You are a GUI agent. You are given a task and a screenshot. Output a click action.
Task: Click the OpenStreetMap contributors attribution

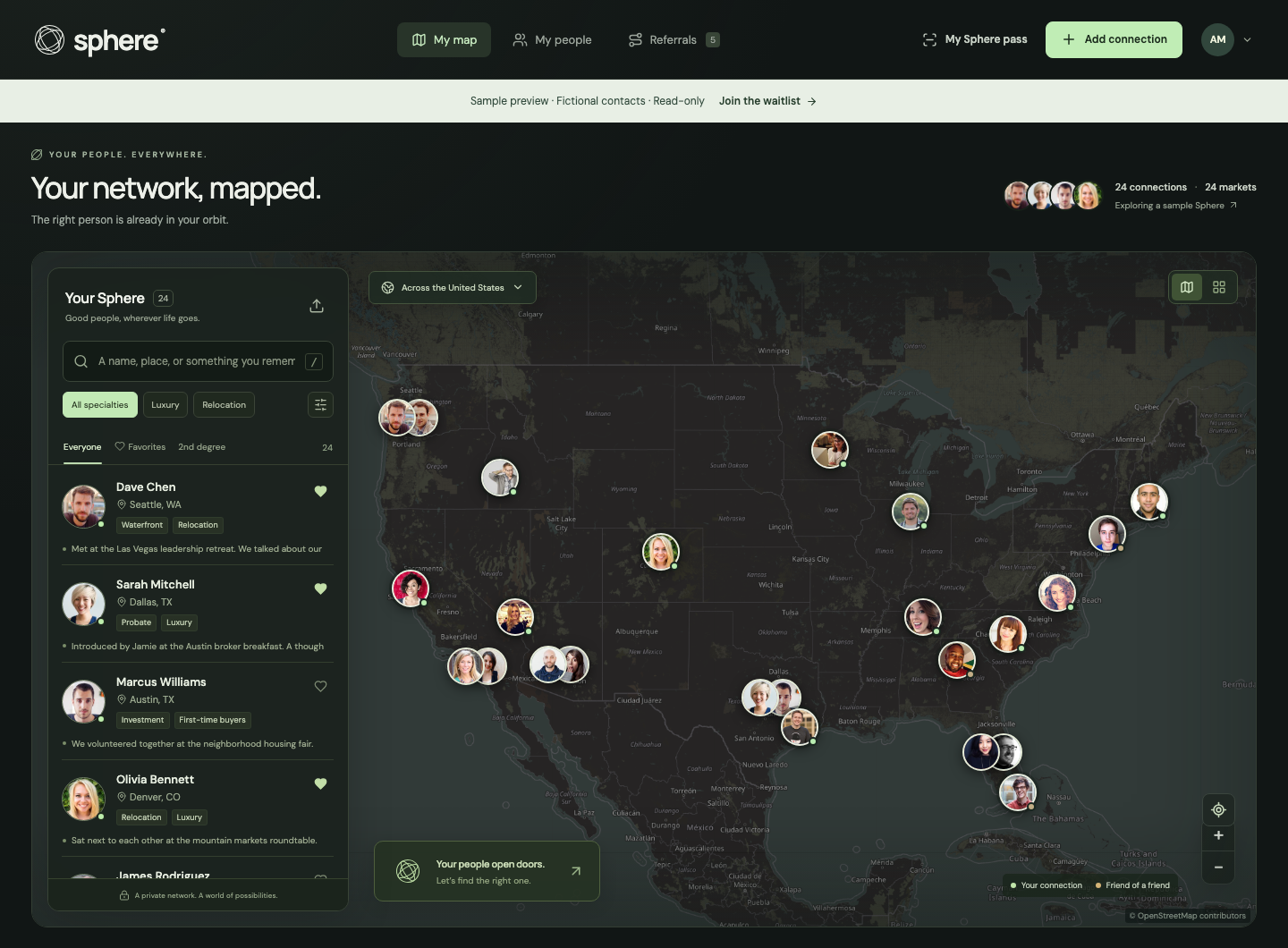tap(1187, 916)
